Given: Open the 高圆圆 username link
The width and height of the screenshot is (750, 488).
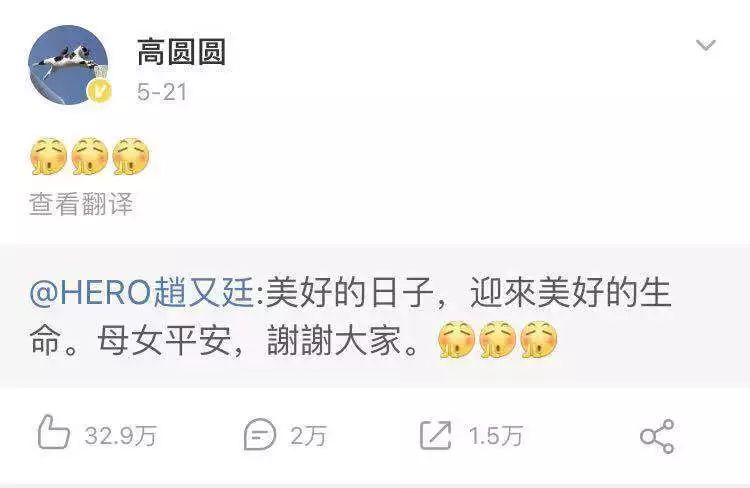Looking at the screenshot, I should [181, 52].
